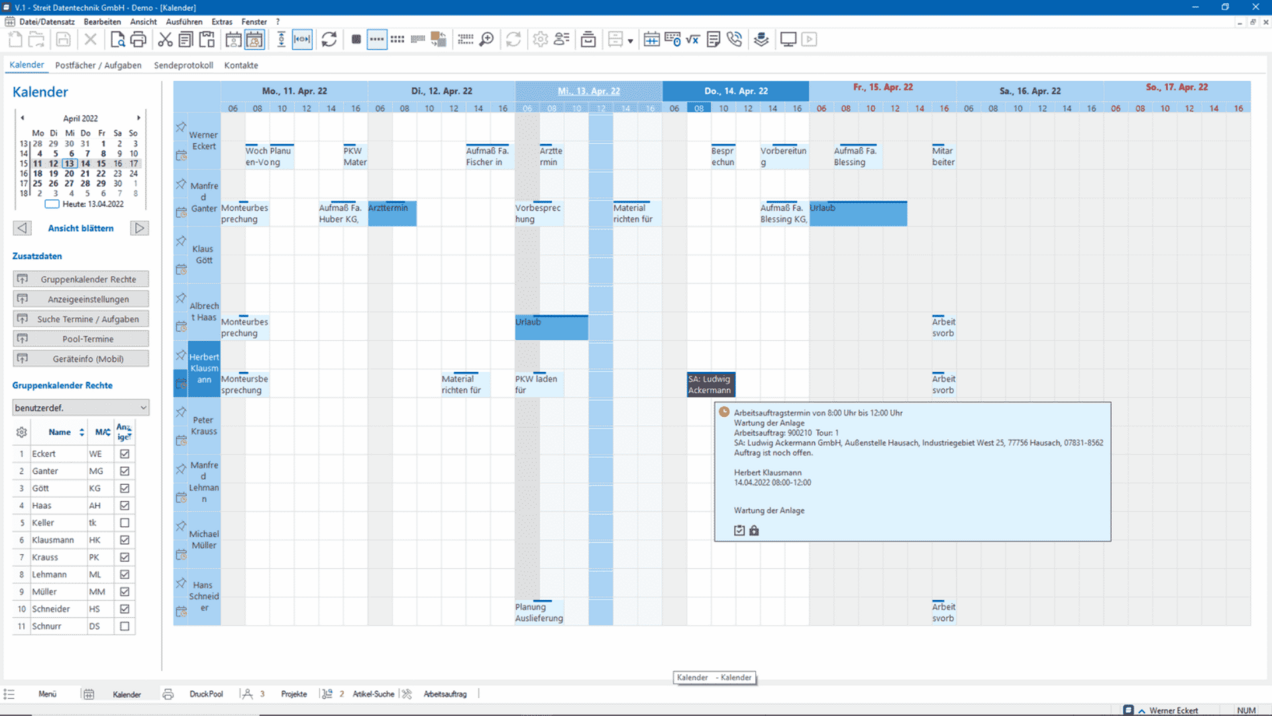Viewport: 1272px width, 716px height.
Task: Switch to the Sendeprotokoll tab
Action: click(183, 65)
